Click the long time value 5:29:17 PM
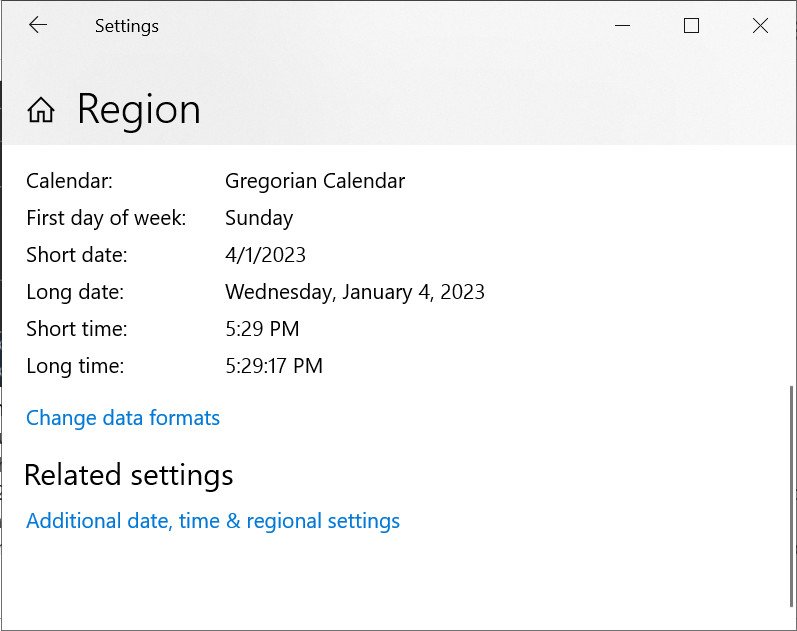797x631 pixels. [274, 366]
